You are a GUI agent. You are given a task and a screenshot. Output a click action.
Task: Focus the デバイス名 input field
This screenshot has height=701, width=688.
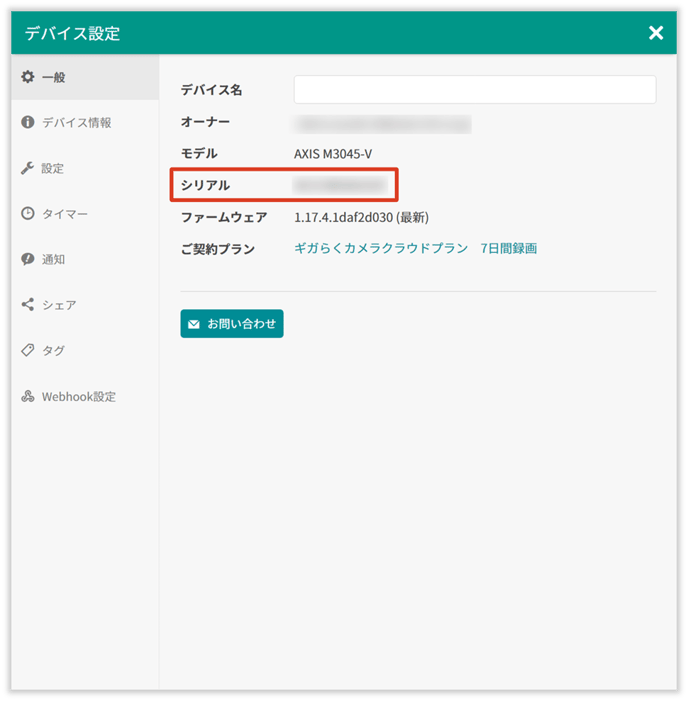pyautogui.click(x=474, y=90)
